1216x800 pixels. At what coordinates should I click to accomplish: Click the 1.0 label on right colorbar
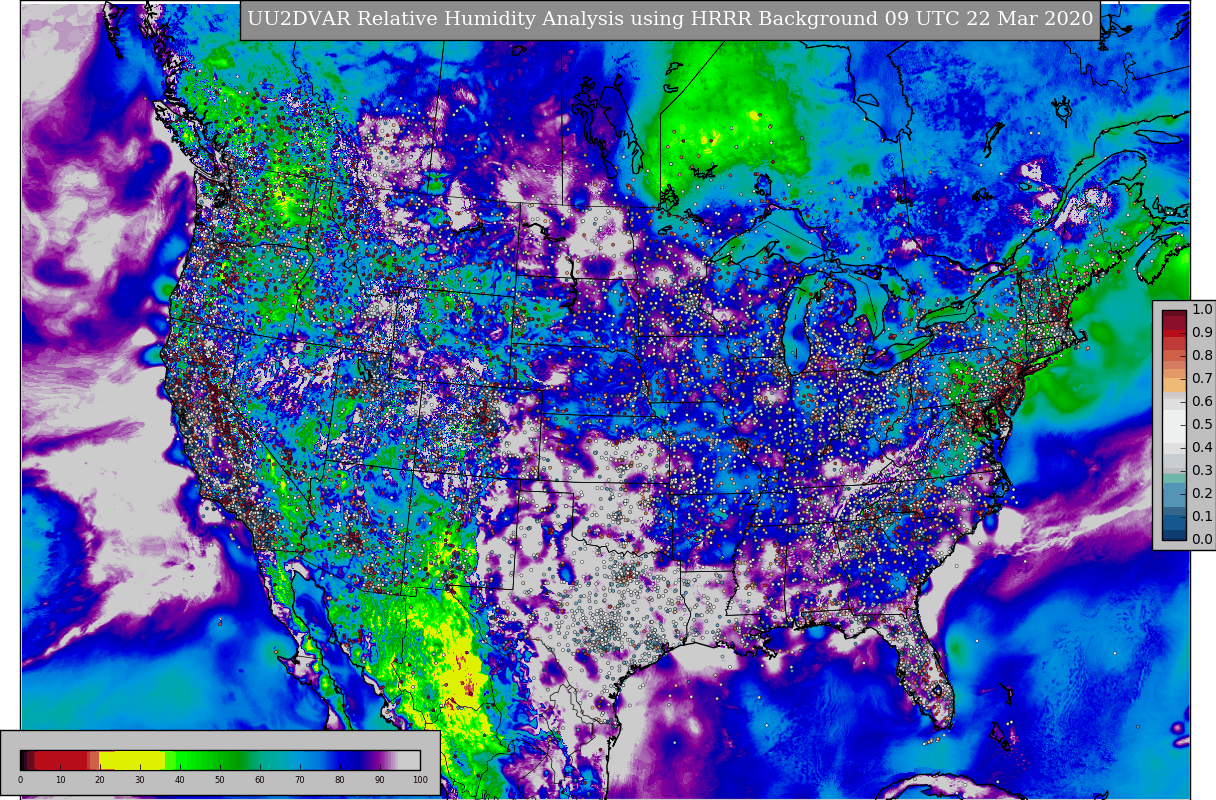[x=1202, y=310]
